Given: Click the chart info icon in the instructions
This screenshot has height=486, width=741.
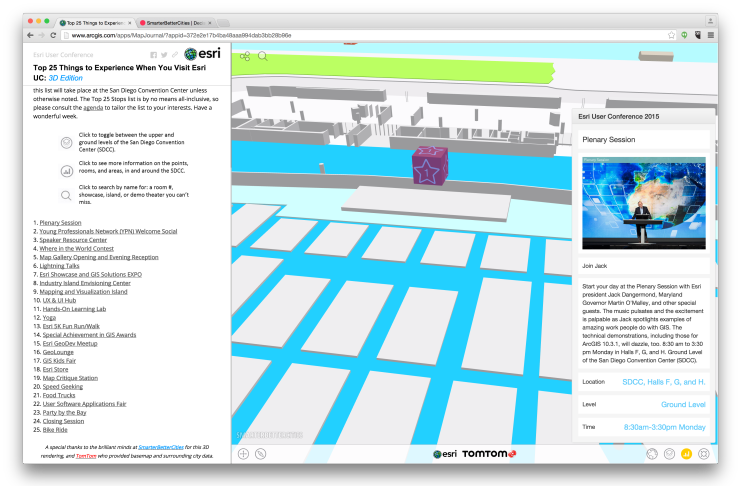Looking at the screenshot, I should click(x=67, y=171).
